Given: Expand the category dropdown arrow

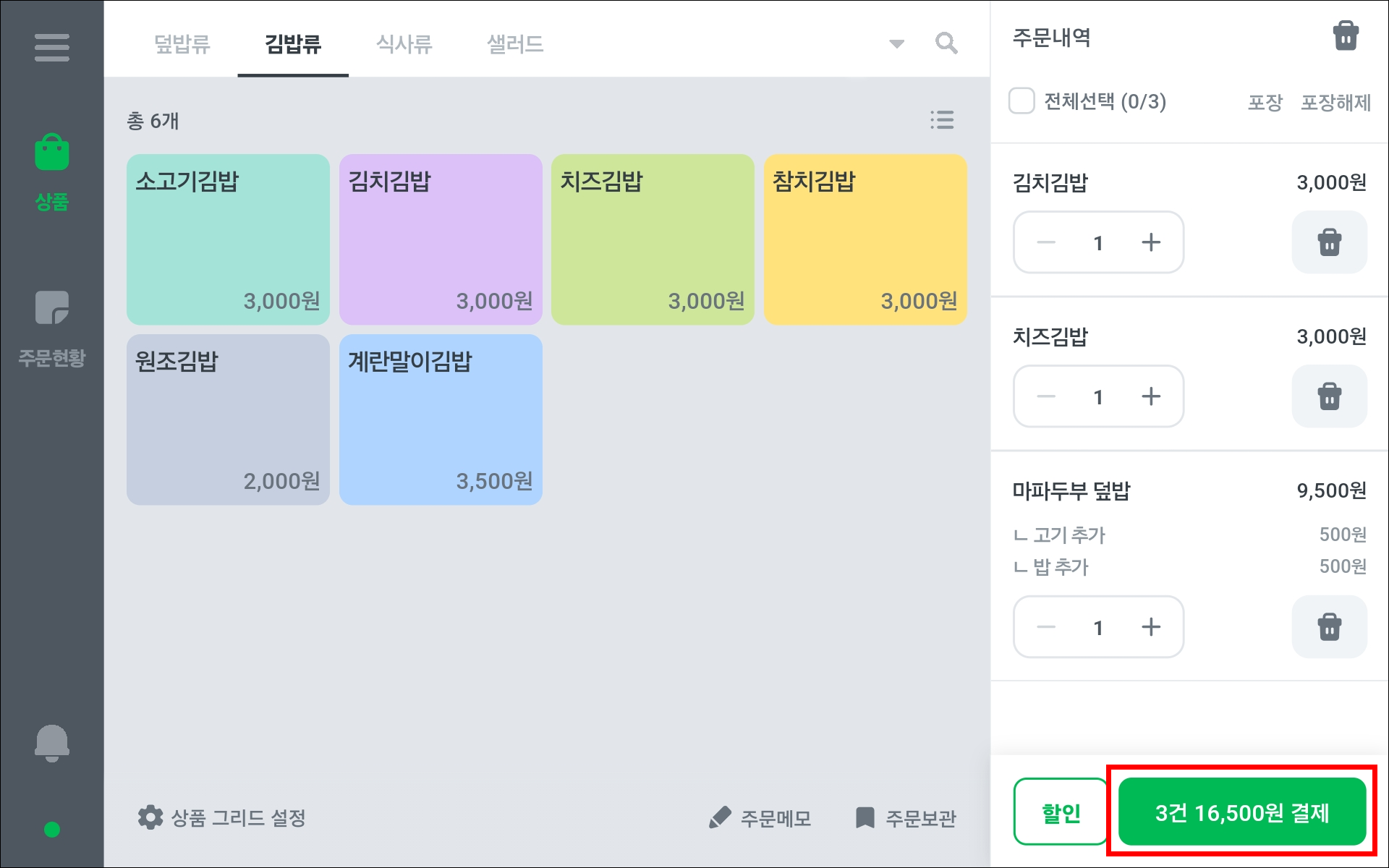Looking at the screenshot, I should point(896,44).
